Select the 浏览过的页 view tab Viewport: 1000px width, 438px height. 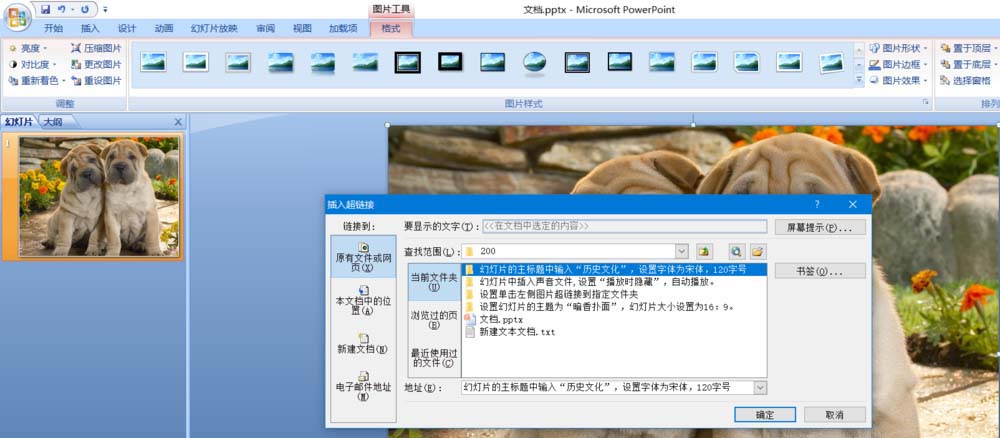point(434,320)
